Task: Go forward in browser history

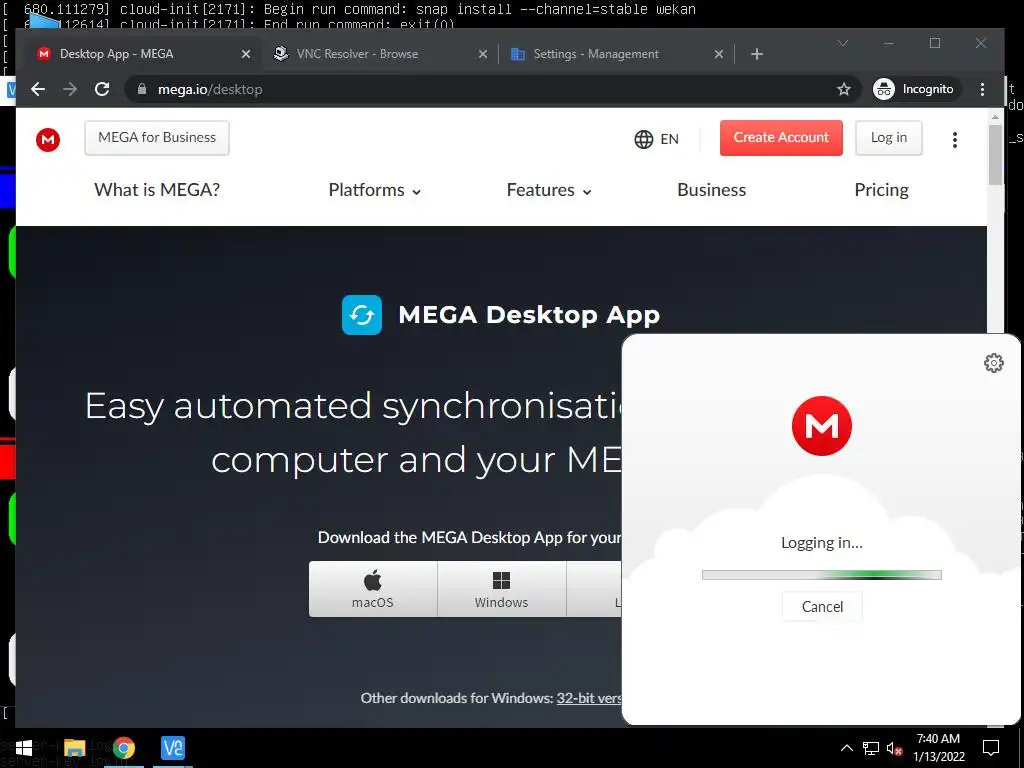Action: pos(70,89)
